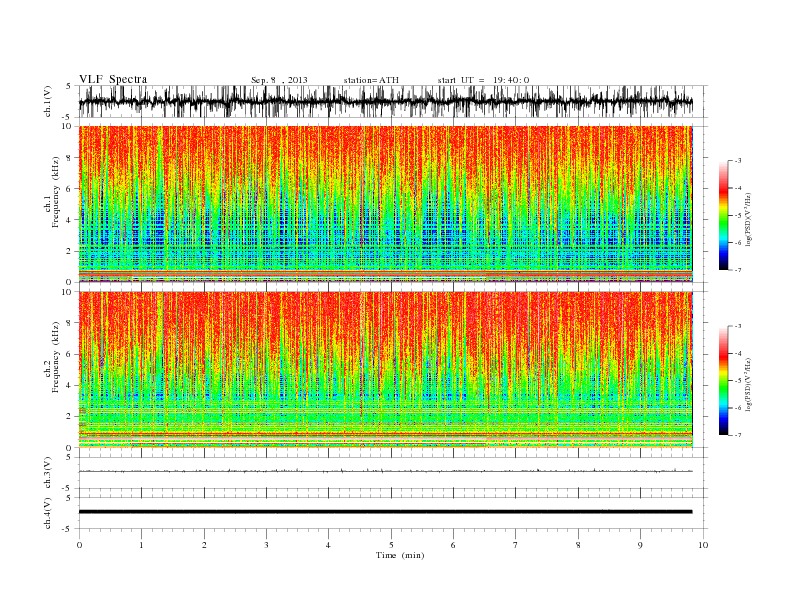Click the 'Time (min)' axis label

click(x=400, y=555)
